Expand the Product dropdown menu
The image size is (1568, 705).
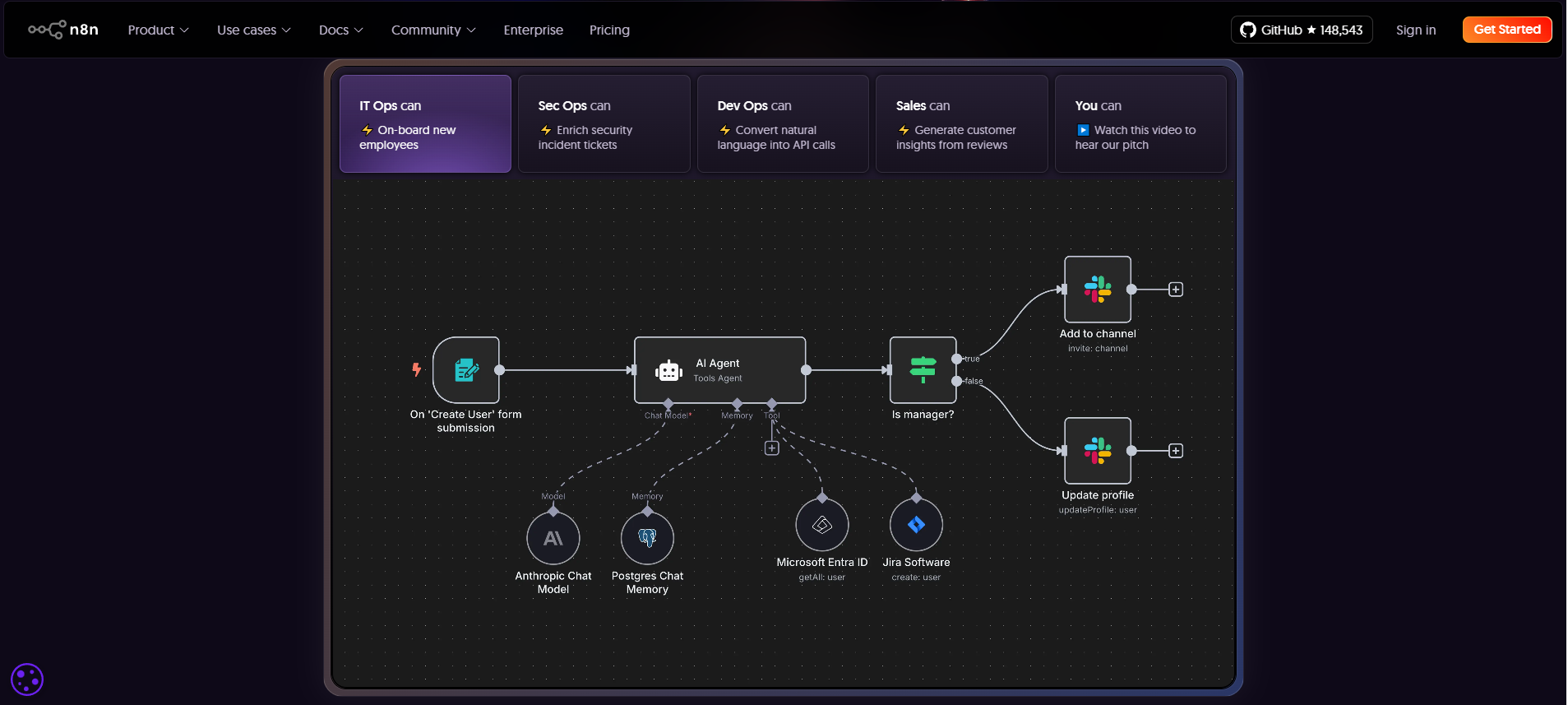tap(158, 30)
